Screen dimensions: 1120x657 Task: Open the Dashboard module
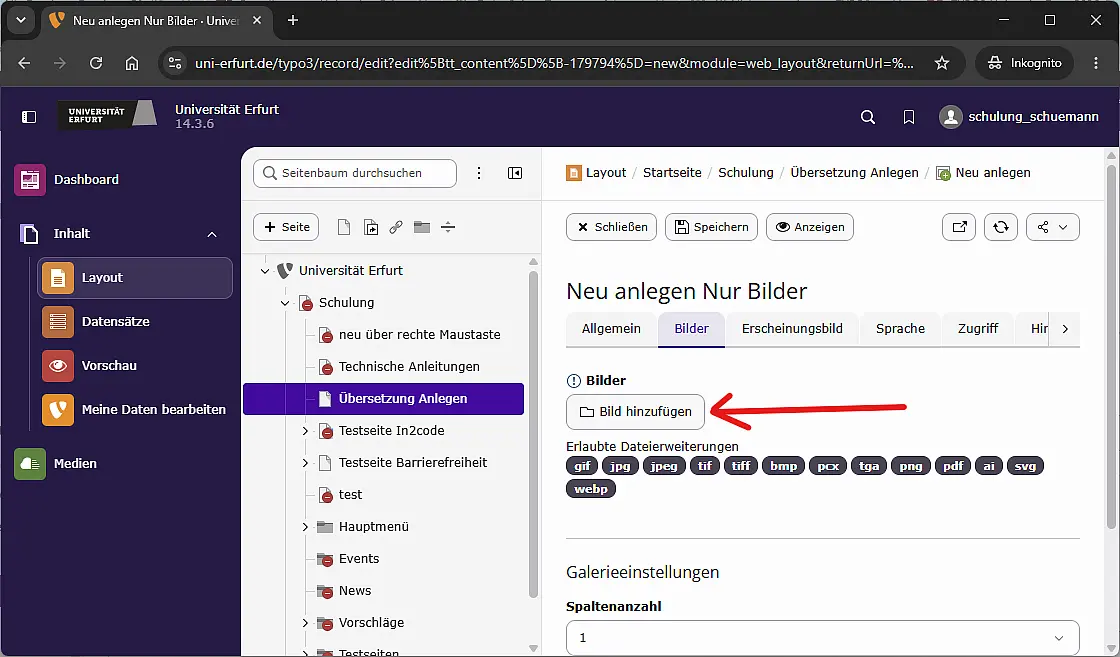[x=66, y=179]
